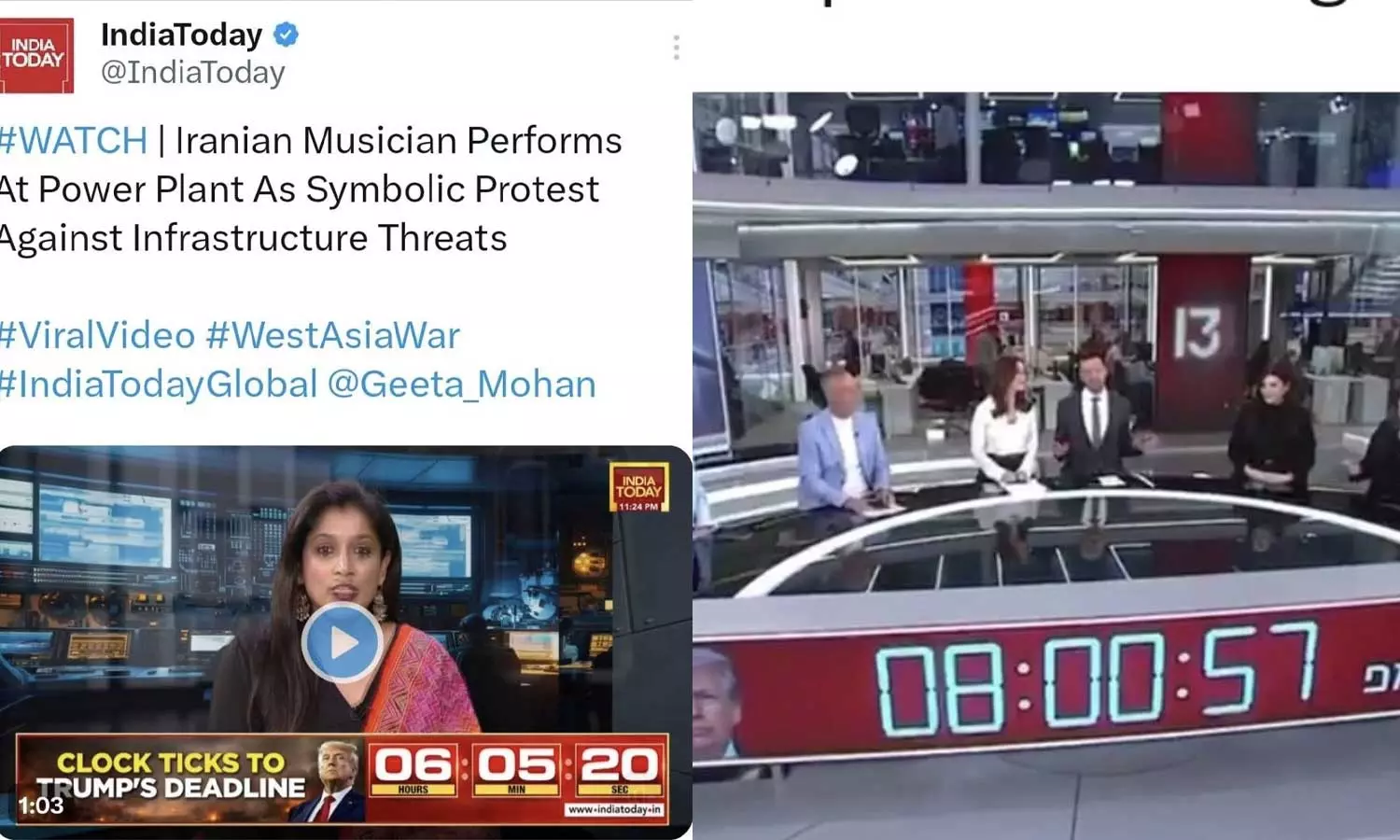Click the @IndiaToday handle

193,73
